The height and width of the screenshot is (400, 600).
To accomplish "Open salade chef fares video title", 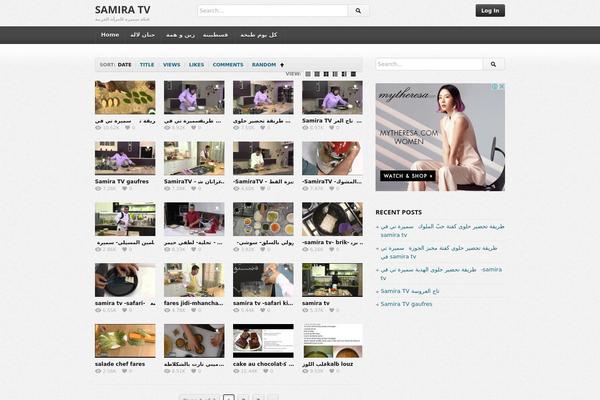I will coord(120,364).
